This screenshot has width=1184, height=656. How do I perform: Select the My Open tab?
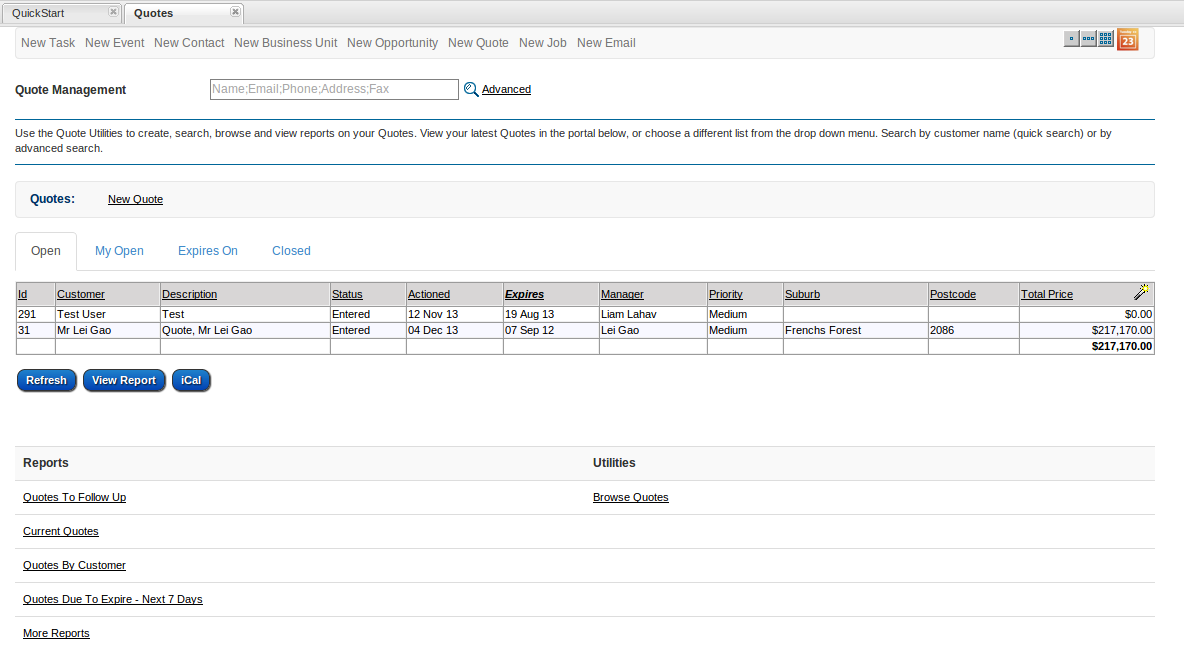coord(119,251)
